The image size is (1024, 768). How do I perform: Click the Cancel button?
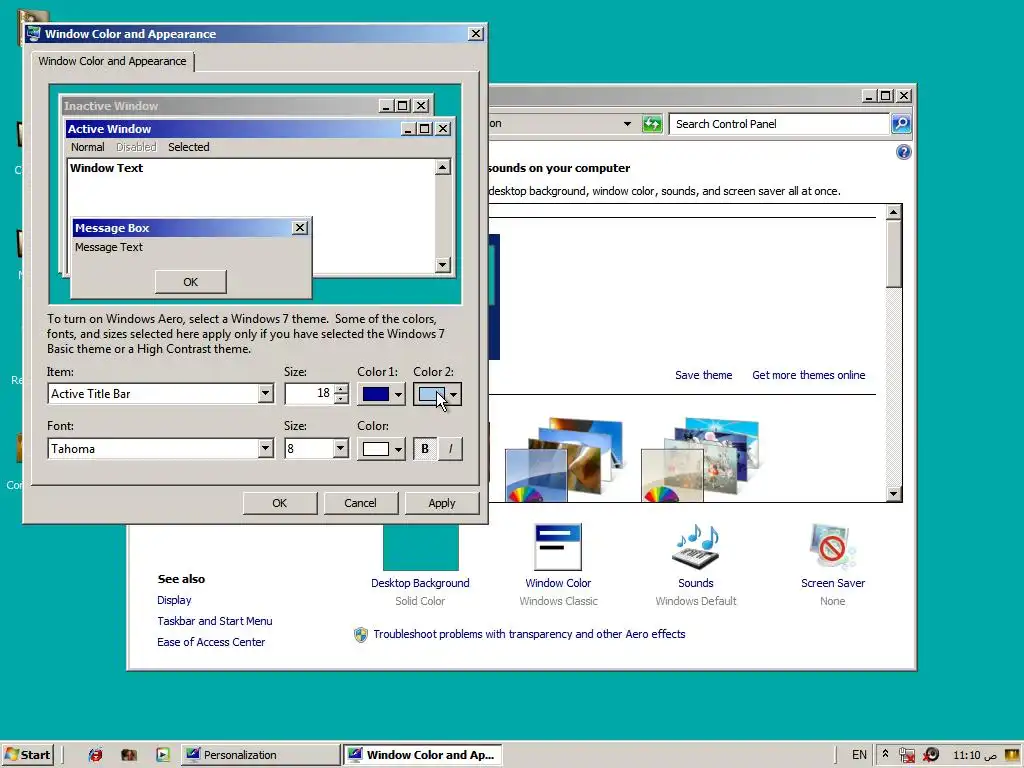pyautogui.click(x=360, y=503)
